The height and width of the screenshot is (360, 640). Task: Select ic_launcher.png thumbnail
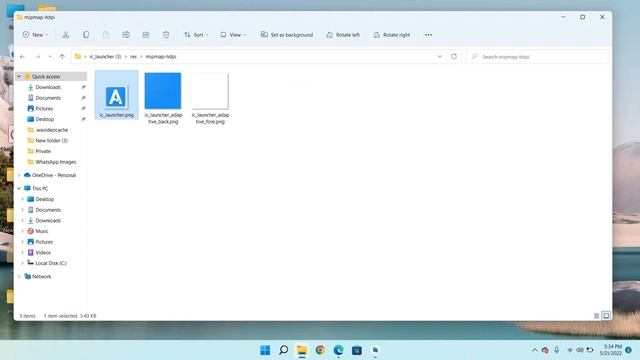coord(116,96)
